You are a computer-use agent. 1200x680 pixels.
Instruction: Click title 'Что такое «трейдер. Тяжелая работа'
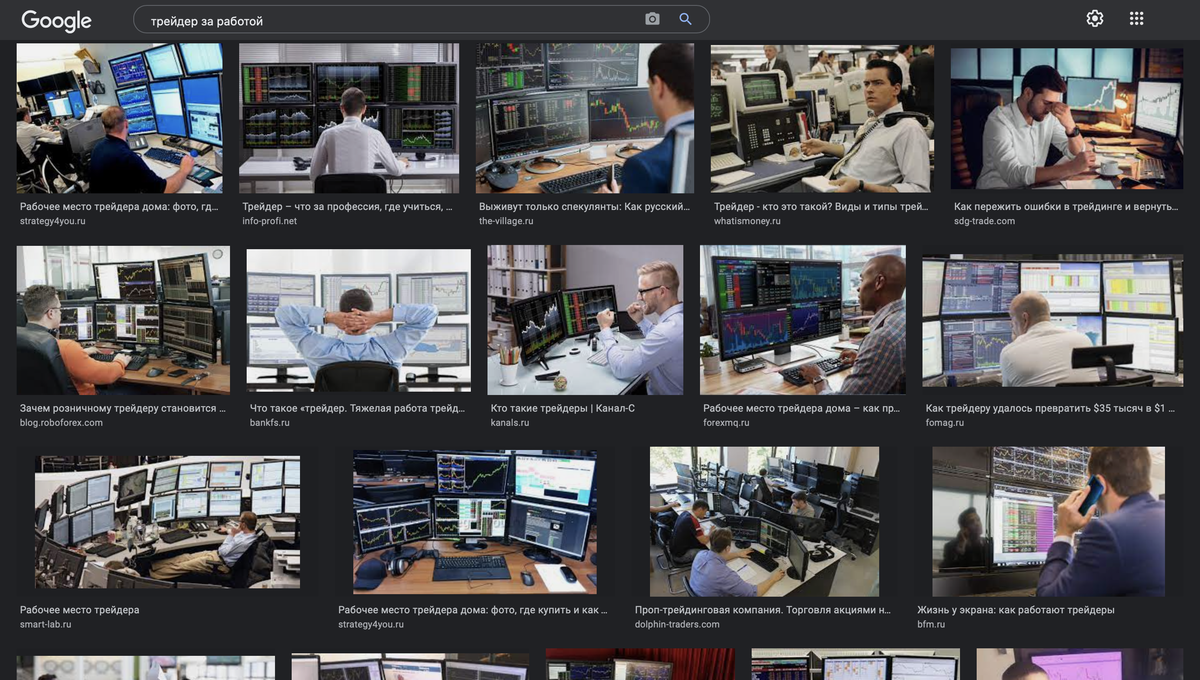pyautogui.click(x=357, y=409)
